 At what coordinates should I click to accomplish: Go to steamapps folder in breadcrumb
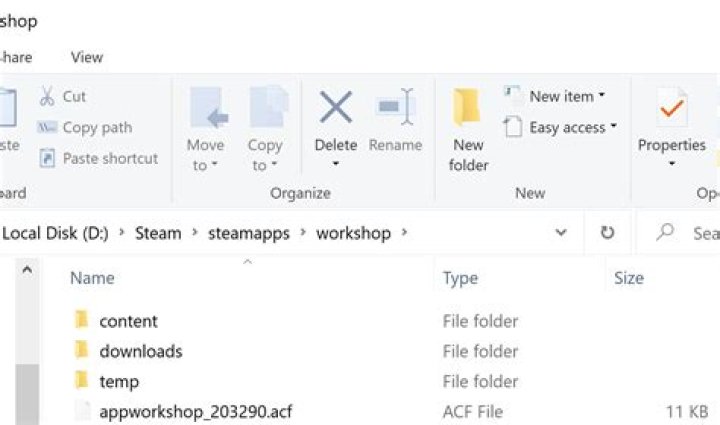[x=249, y=234]
